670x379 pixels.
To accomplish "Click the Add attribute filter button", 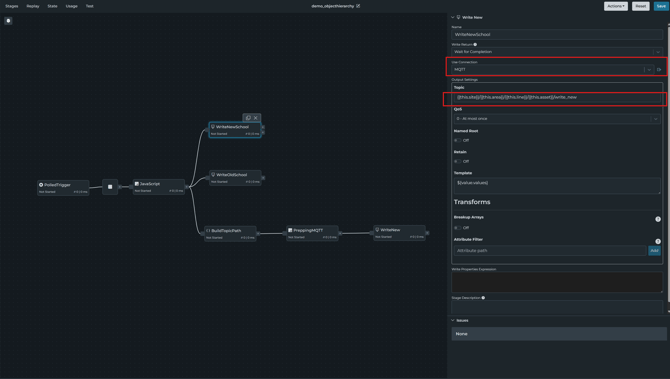I will (x=654, y=251).
